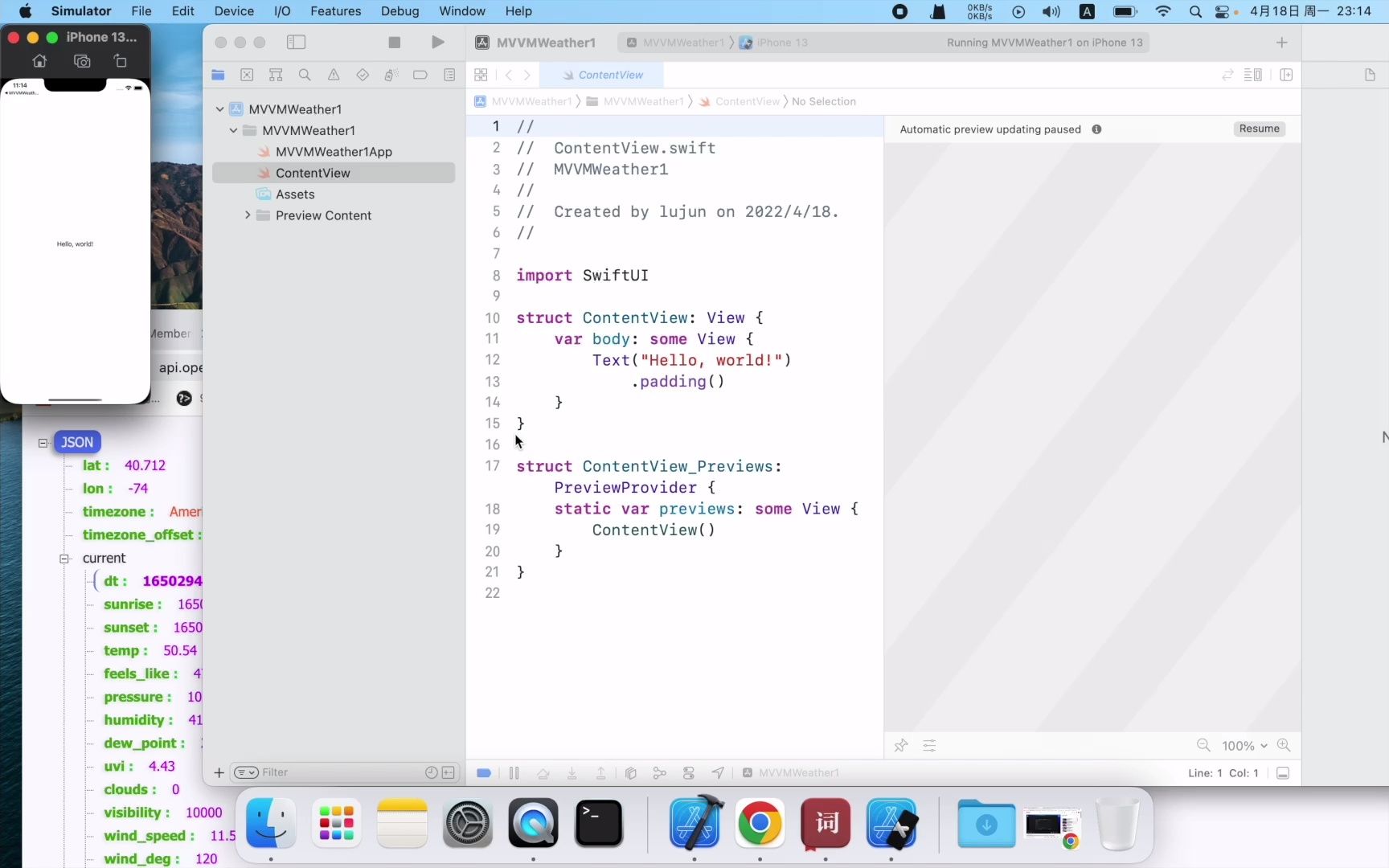Simulate location arrow icon
1389x868 pixels.
(x=718, y=773)
